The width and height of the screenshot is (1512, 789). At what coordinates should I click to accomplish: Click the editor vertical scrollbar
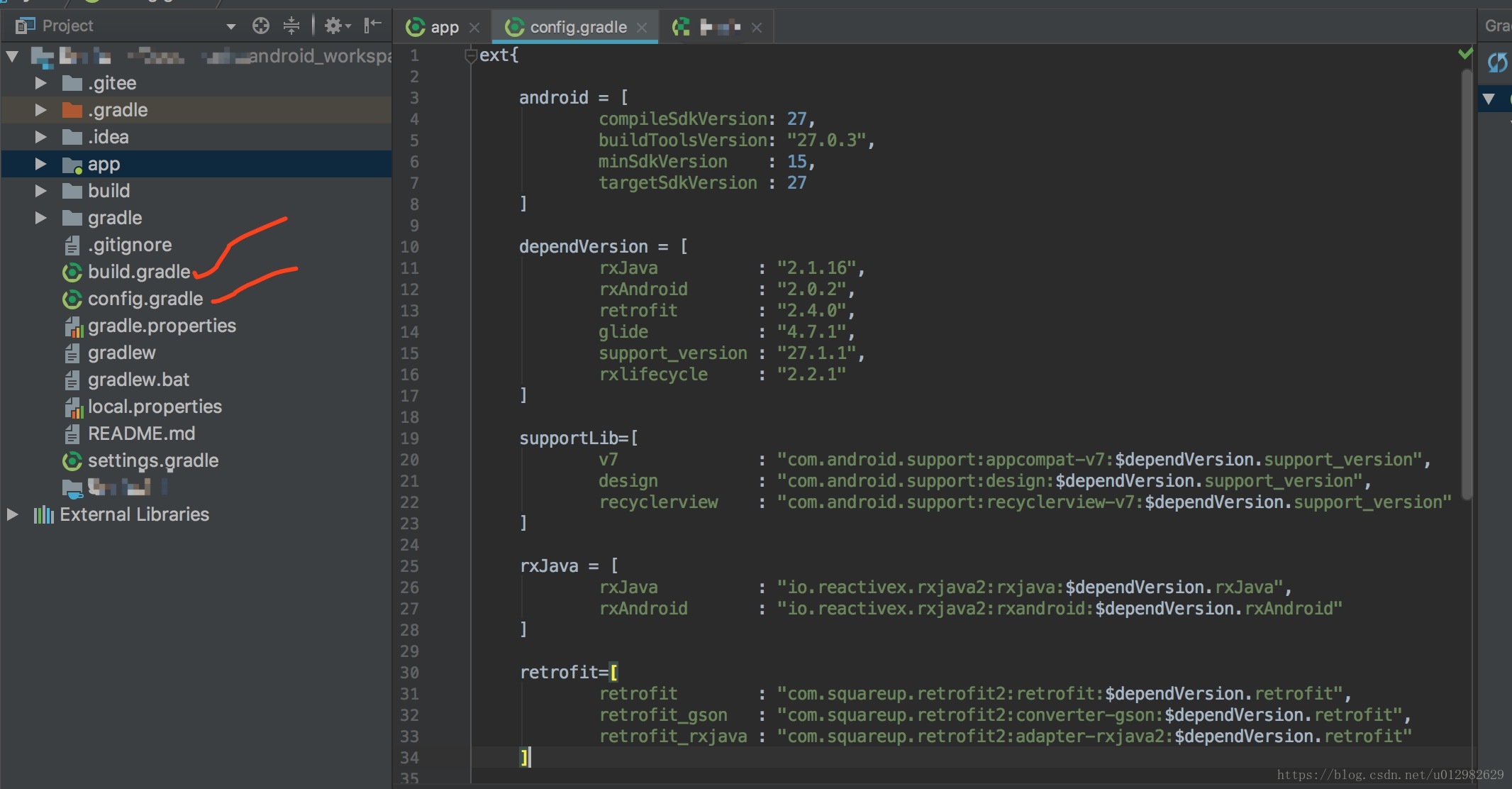pyautogui.click(x=1467, y=284)
